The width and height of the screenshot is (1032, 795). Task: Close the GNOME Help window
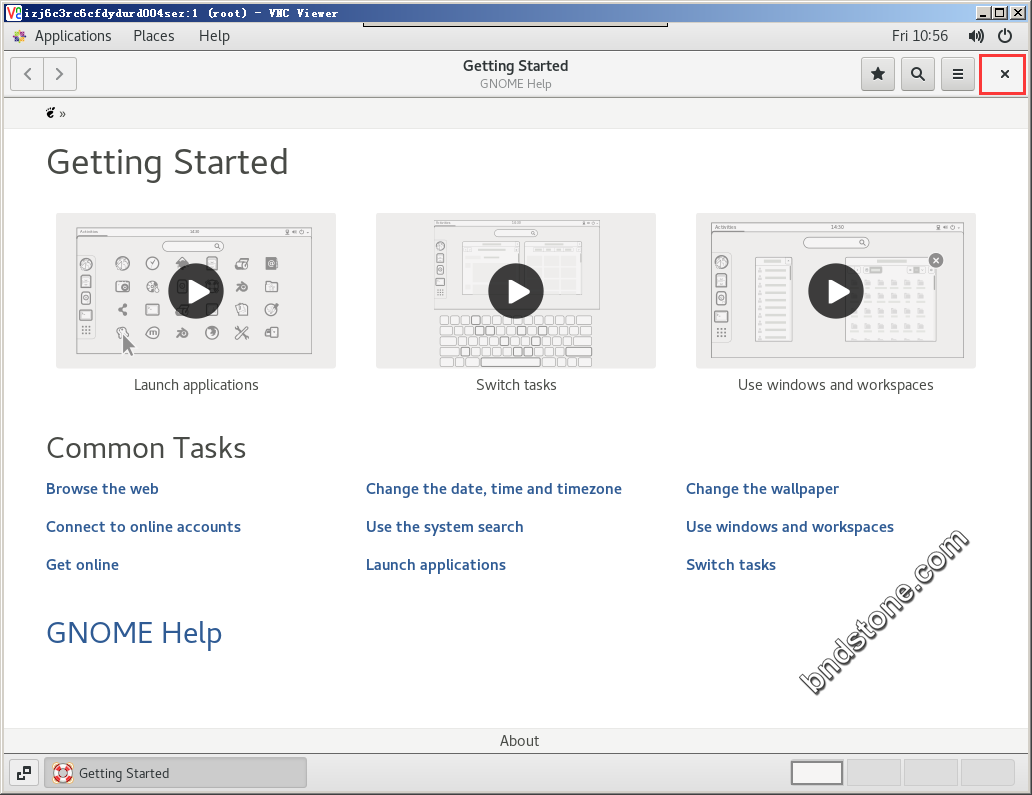(1004, 74)
